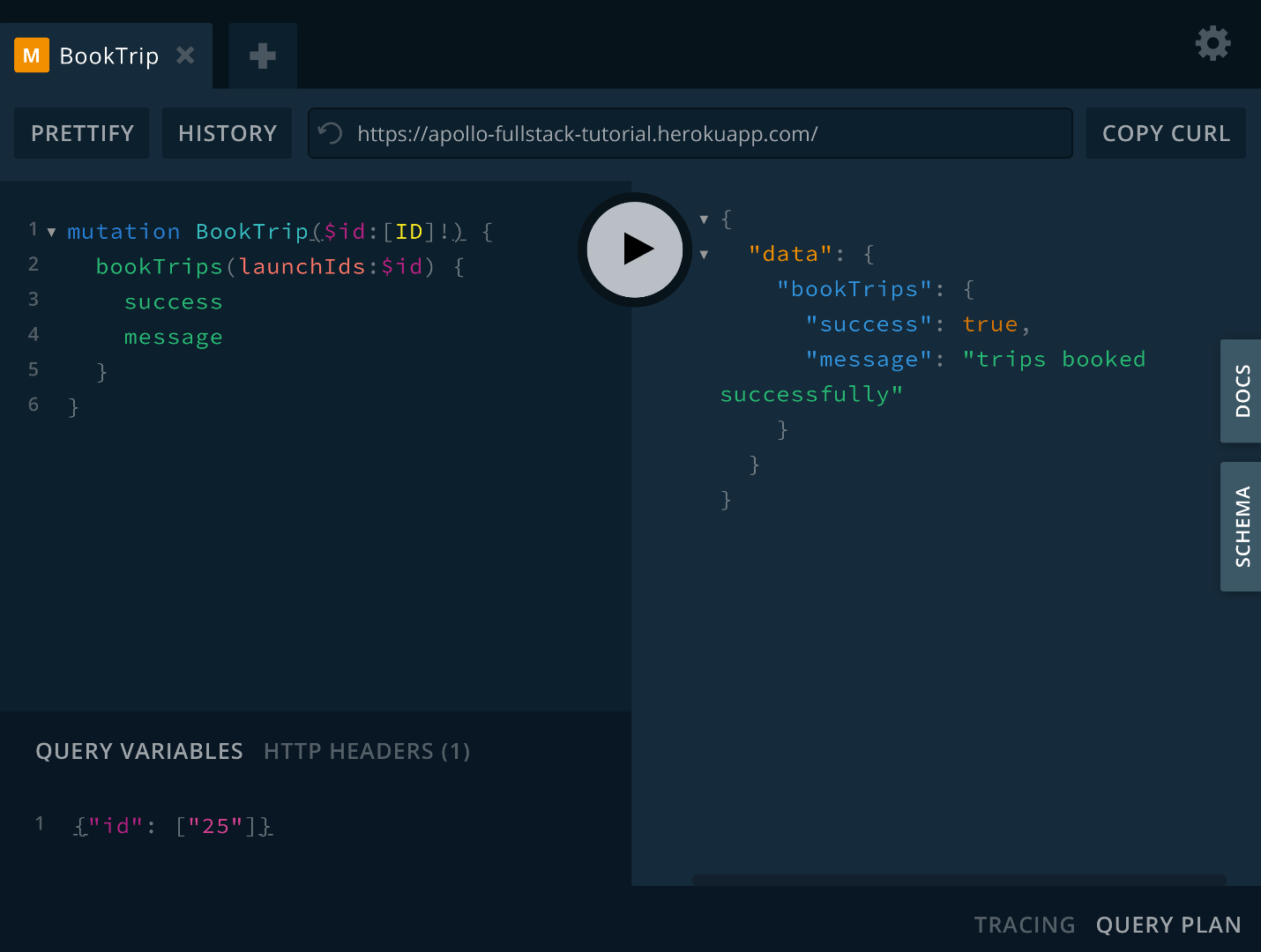Click the 'mutation' keyword in the editor
This screenshot has height=952, width=1261.
[123, 232]
